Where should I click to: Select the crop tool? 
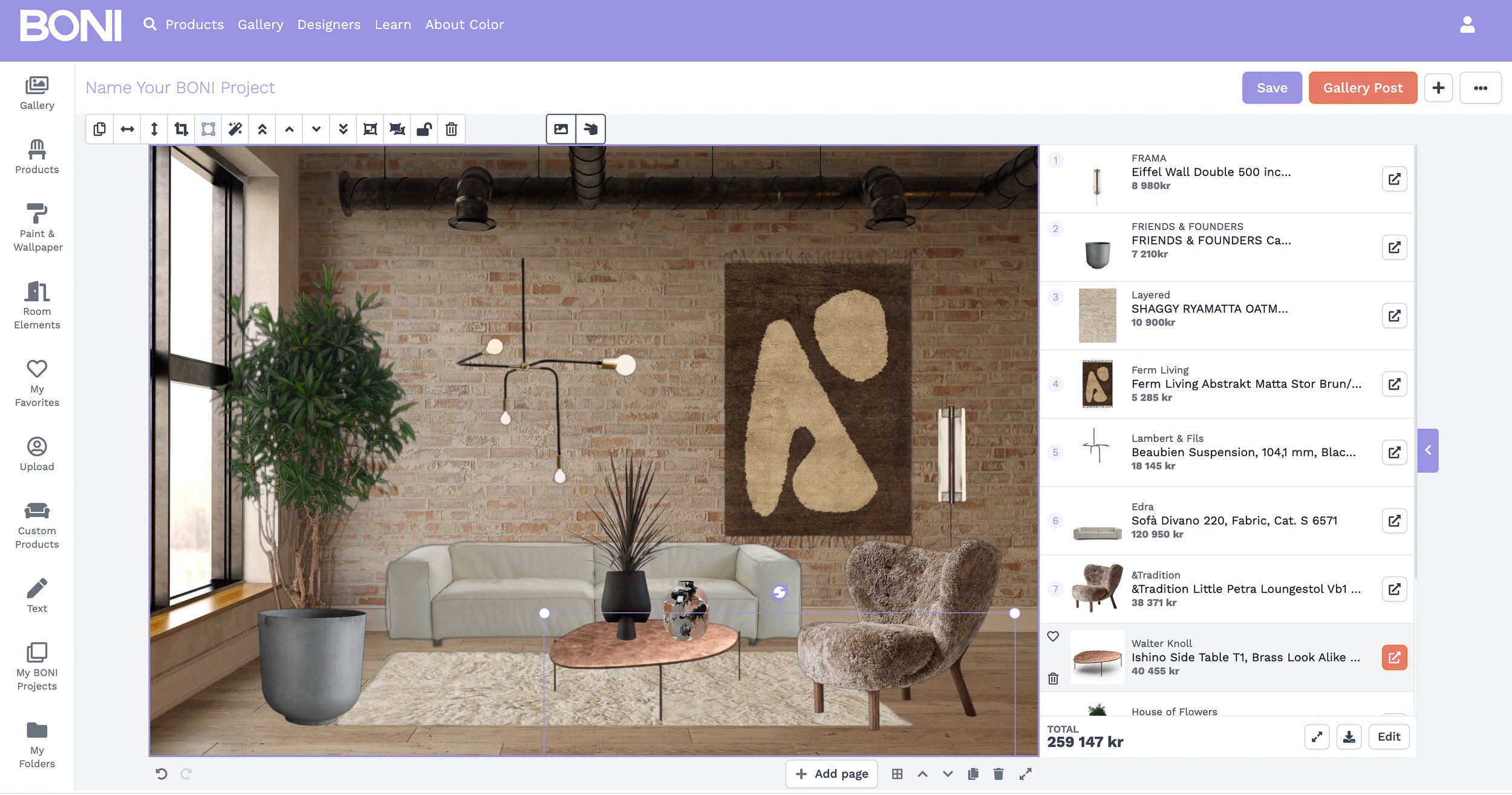pos(181,129)
